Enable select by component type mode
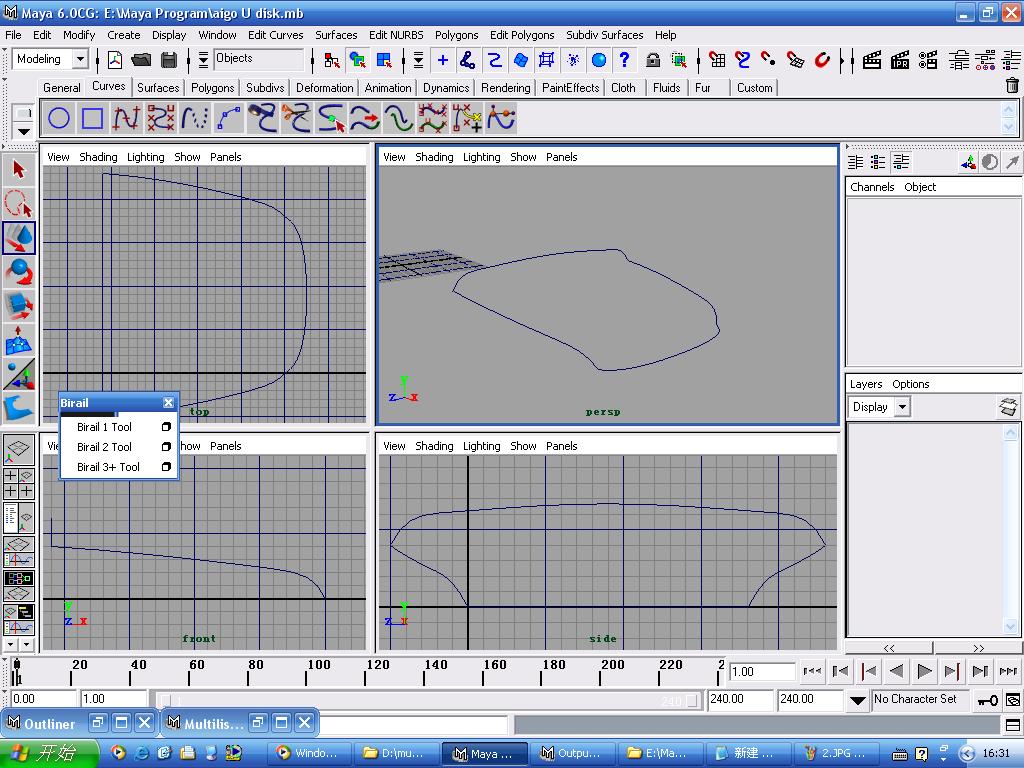 [384, 60]
